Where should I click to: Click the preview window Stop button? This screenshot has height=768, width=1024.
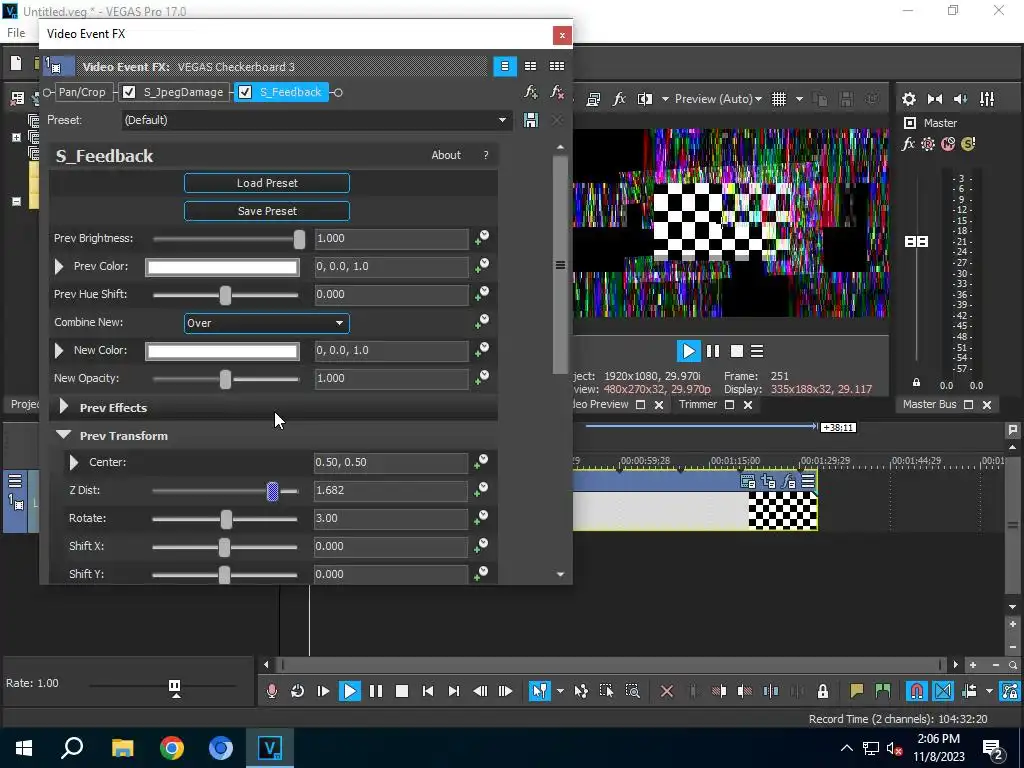pos(737,351)
